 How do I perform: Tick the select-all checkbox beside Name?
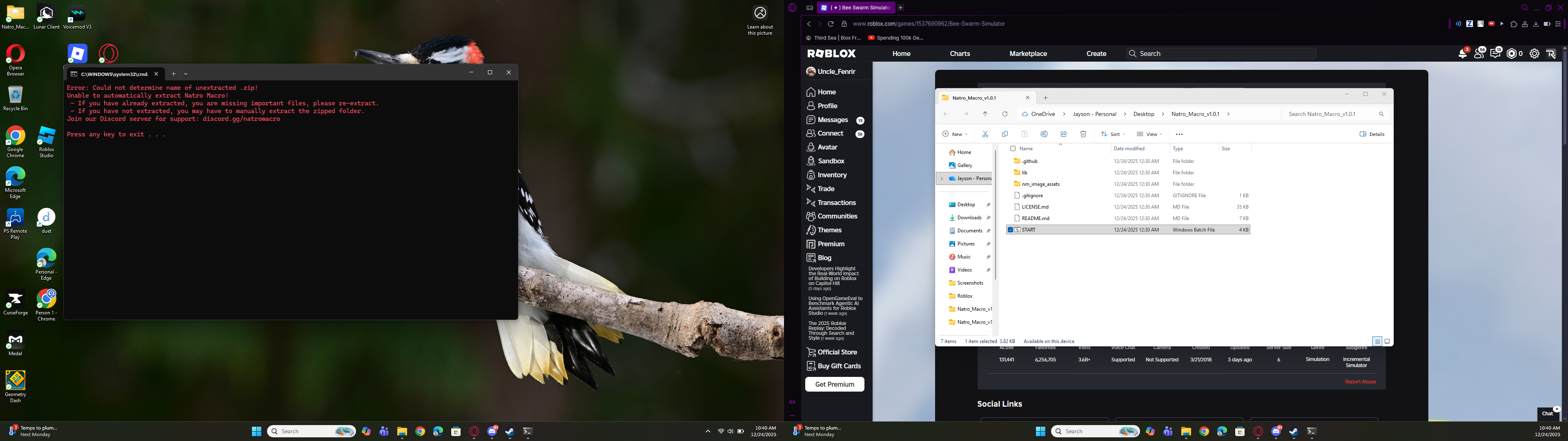1013,149
